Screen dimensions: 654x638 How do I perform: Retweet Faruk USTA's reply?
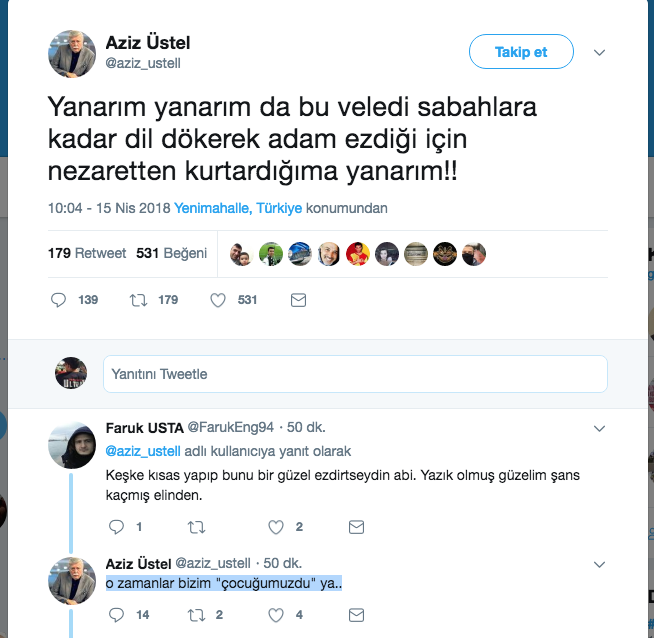(196, 527)
